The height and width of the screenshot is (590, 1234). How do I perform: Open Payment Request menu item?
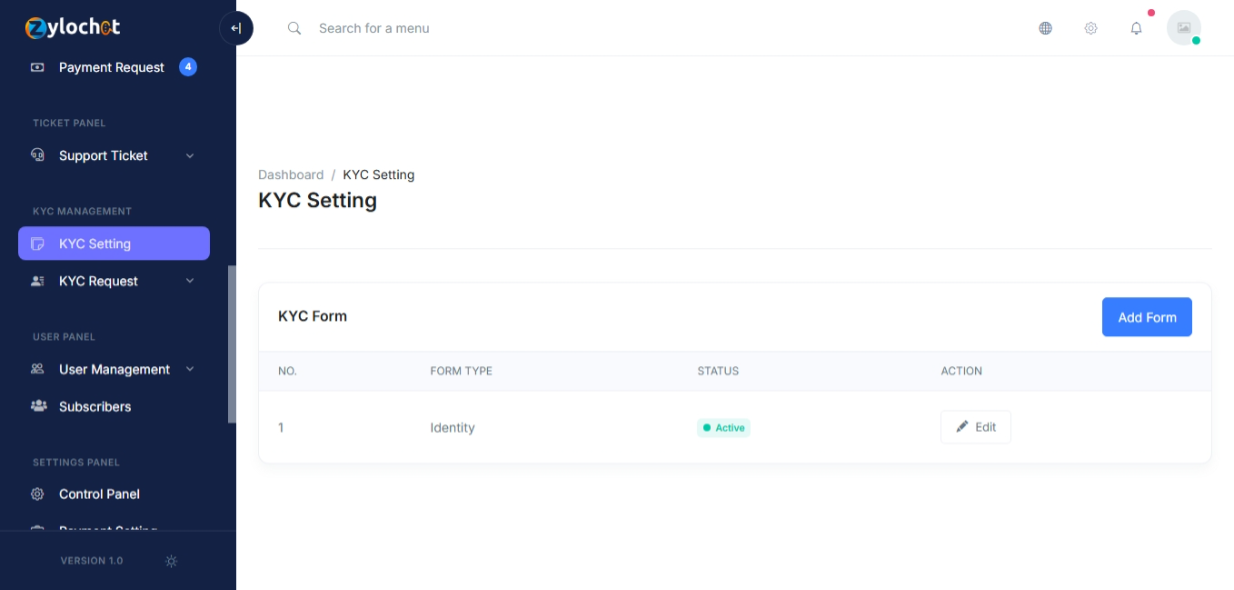pos(111,67)
